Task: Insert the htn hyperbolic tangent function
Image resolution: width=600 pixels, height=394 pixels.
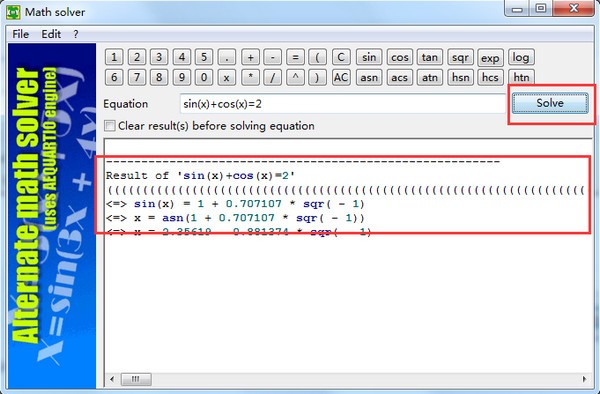Action: tap(521, 77)
